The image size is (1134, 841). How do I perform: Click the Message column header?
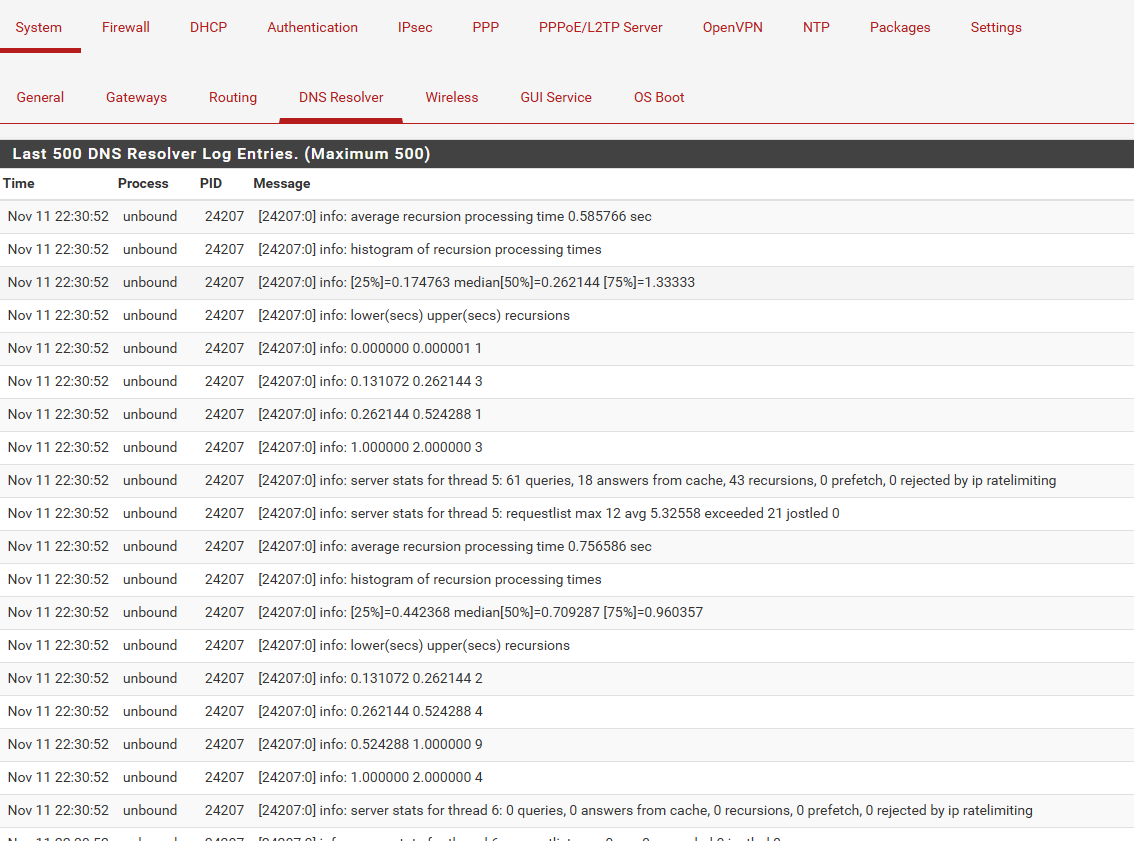[x=282, y=183]
